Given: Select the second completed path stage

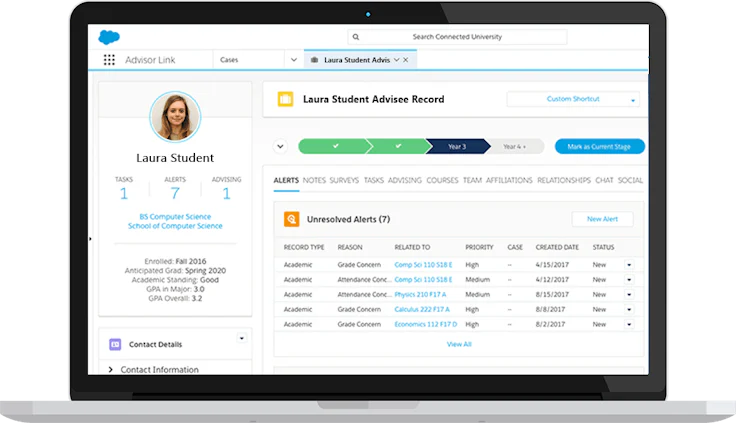Looking at the screenshot, I should 398,146.
